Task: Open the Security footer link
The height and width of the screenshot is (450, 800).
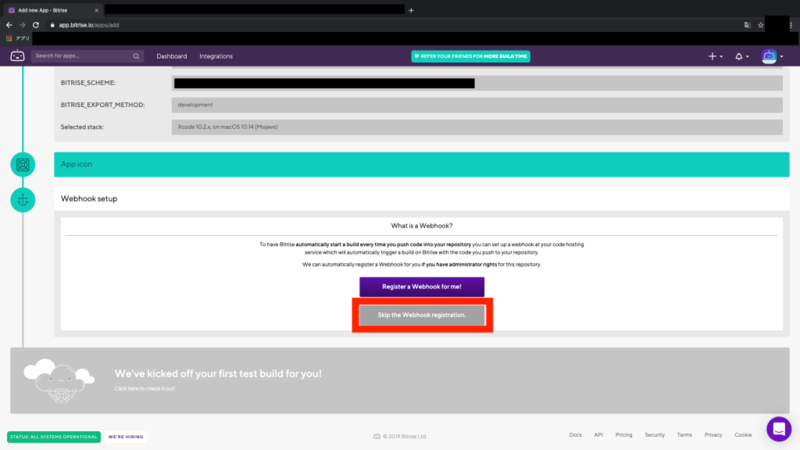Action: pyautogui.click(x=655, y=435)
